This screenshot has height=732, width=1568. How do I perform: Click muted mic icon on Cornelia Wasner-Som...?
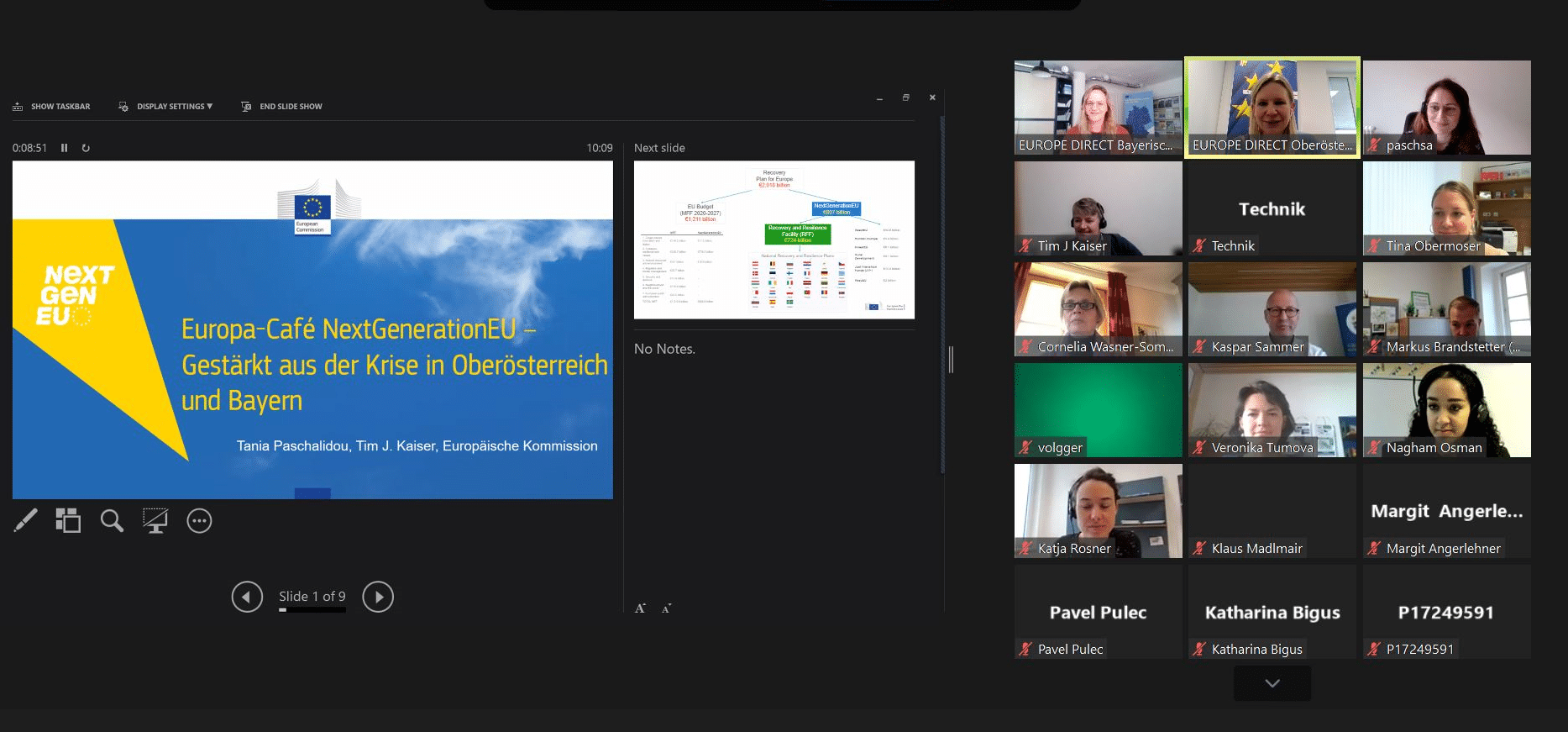point(1025,347)
